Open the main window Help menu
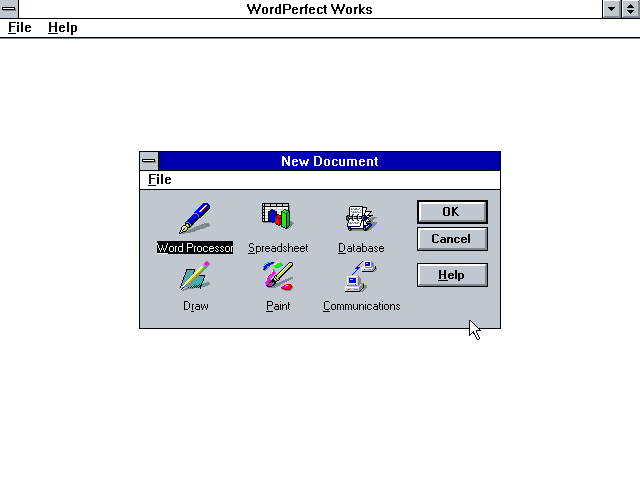This screenshot has width=640, height=480. pos(62,28)
